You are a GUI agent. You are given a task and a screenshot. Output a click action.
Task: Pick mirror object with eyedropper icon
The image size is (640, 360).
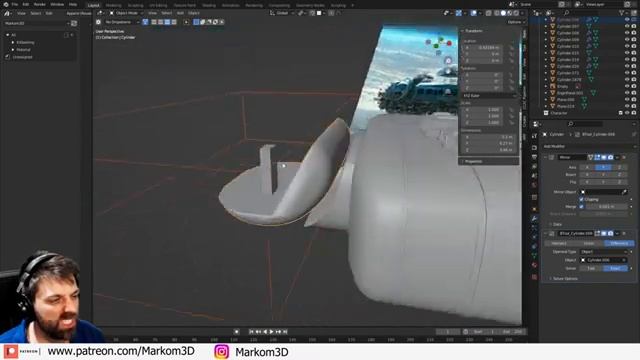(624, 192)
